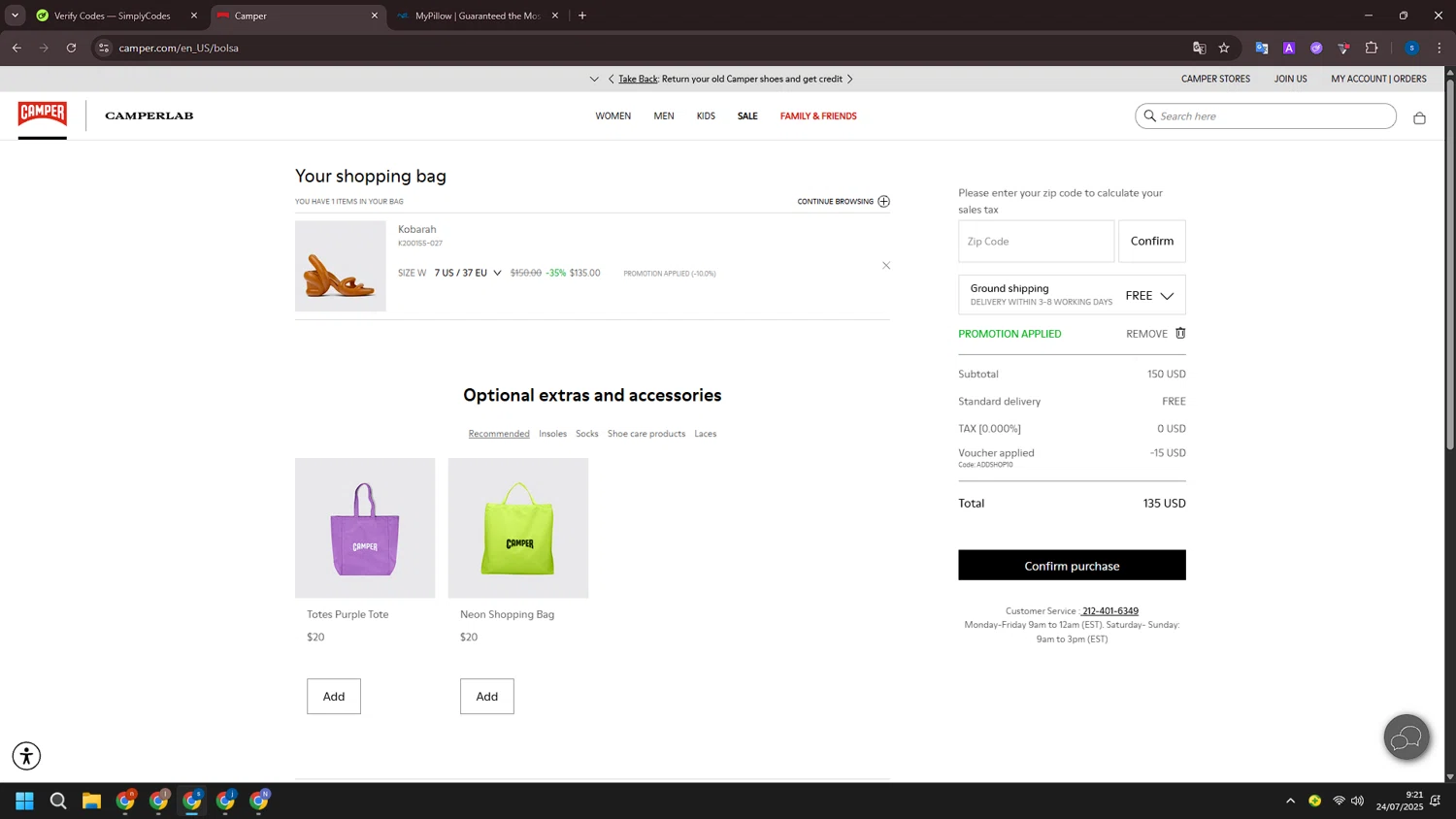Screen dimensions: 1456x819
Task: Click the search magnifier icon
Action: coord(1150,115)
